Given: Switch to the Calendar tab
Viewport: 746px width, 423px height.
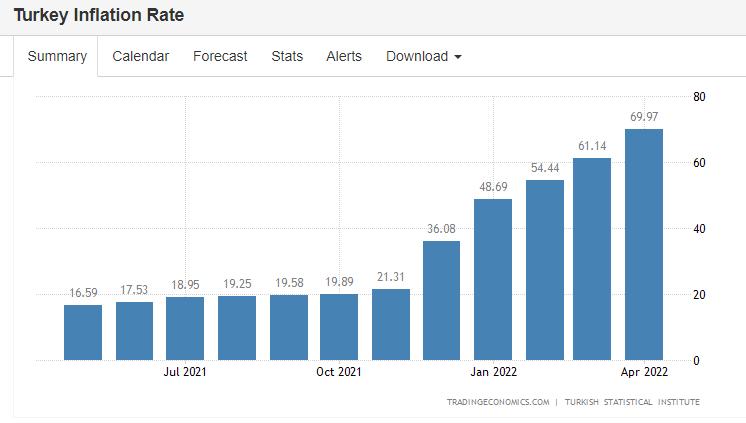Looking at the screenshot, I should coord(140,56).
